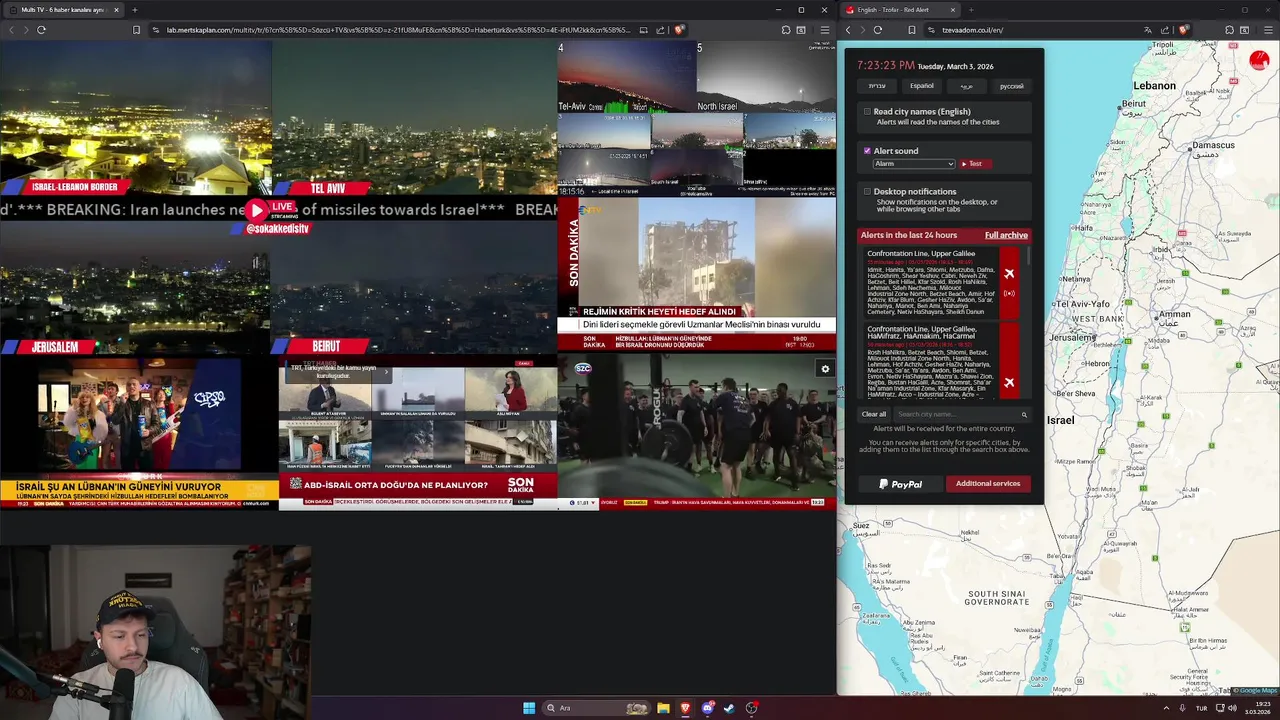Click the SZC channel logo
1280x720 pixels.
tap(583, 368)
